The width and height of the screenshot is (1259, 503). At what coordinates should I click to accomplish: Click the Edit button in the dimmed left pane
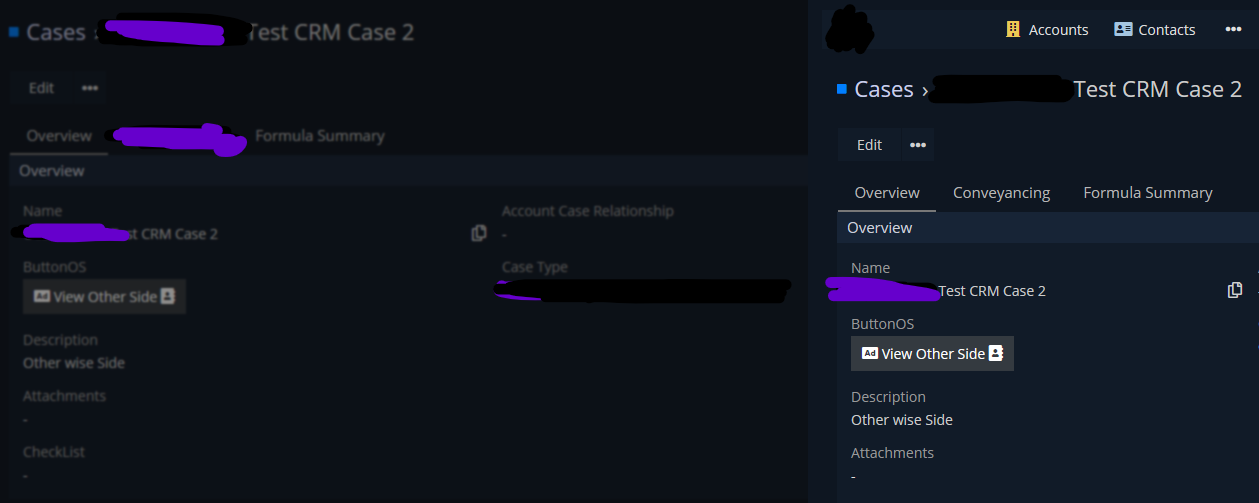42,88
